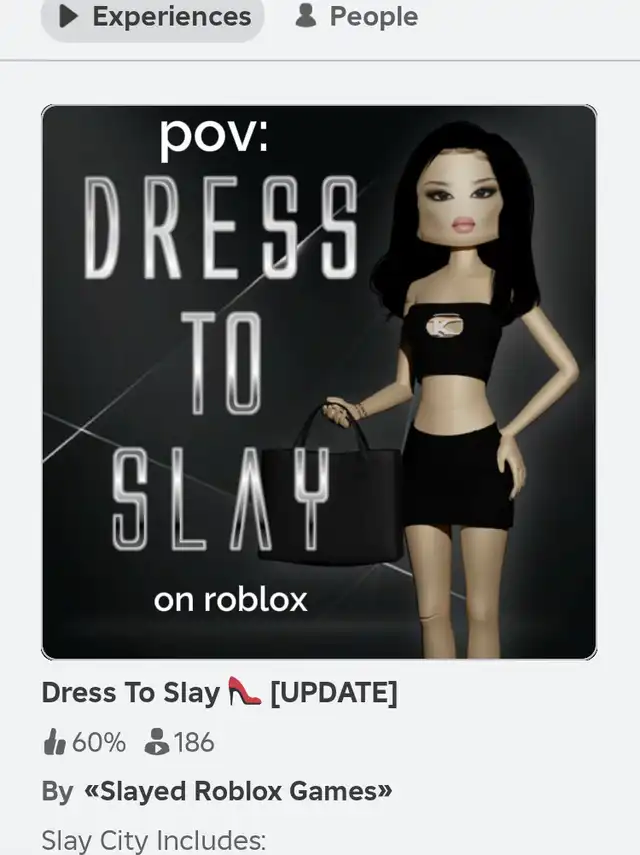Click the 'on roblox' caption on thumbnail
Screen dimensions: 640x855
click(231, 600)
